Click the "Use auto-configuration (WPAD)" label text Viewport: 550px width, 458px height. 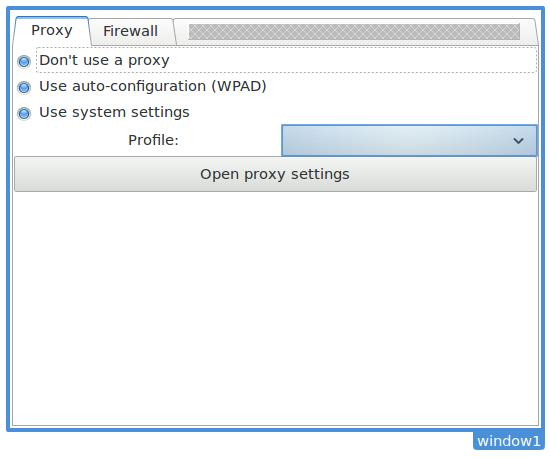click(153, 86)
